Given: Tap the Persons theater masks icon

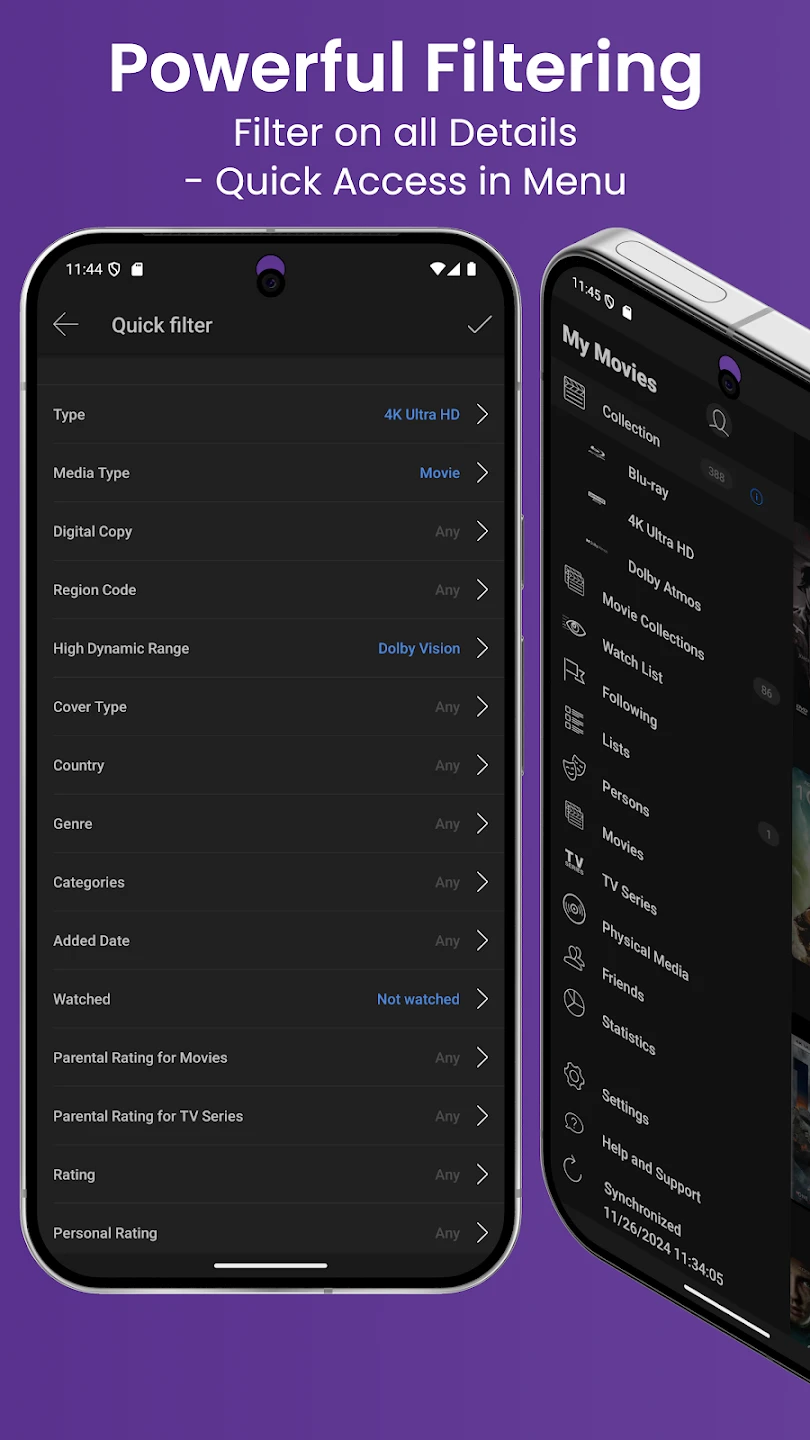Looking at the screenshot, I should tap(574, 767).
